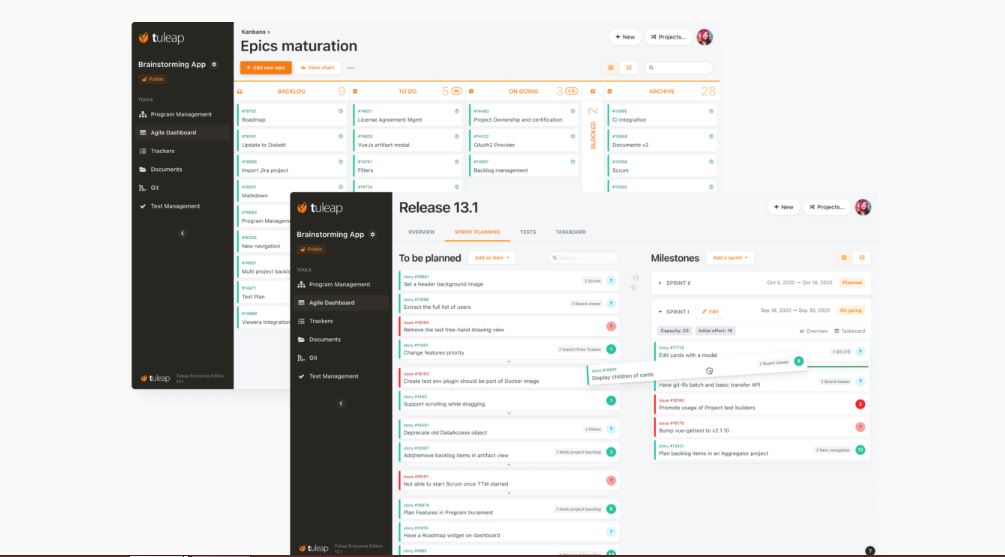Open Add a sprint dropdown
Viewport: 1005px width, 557px height.
pyautogui.click(x=730, y=258)
